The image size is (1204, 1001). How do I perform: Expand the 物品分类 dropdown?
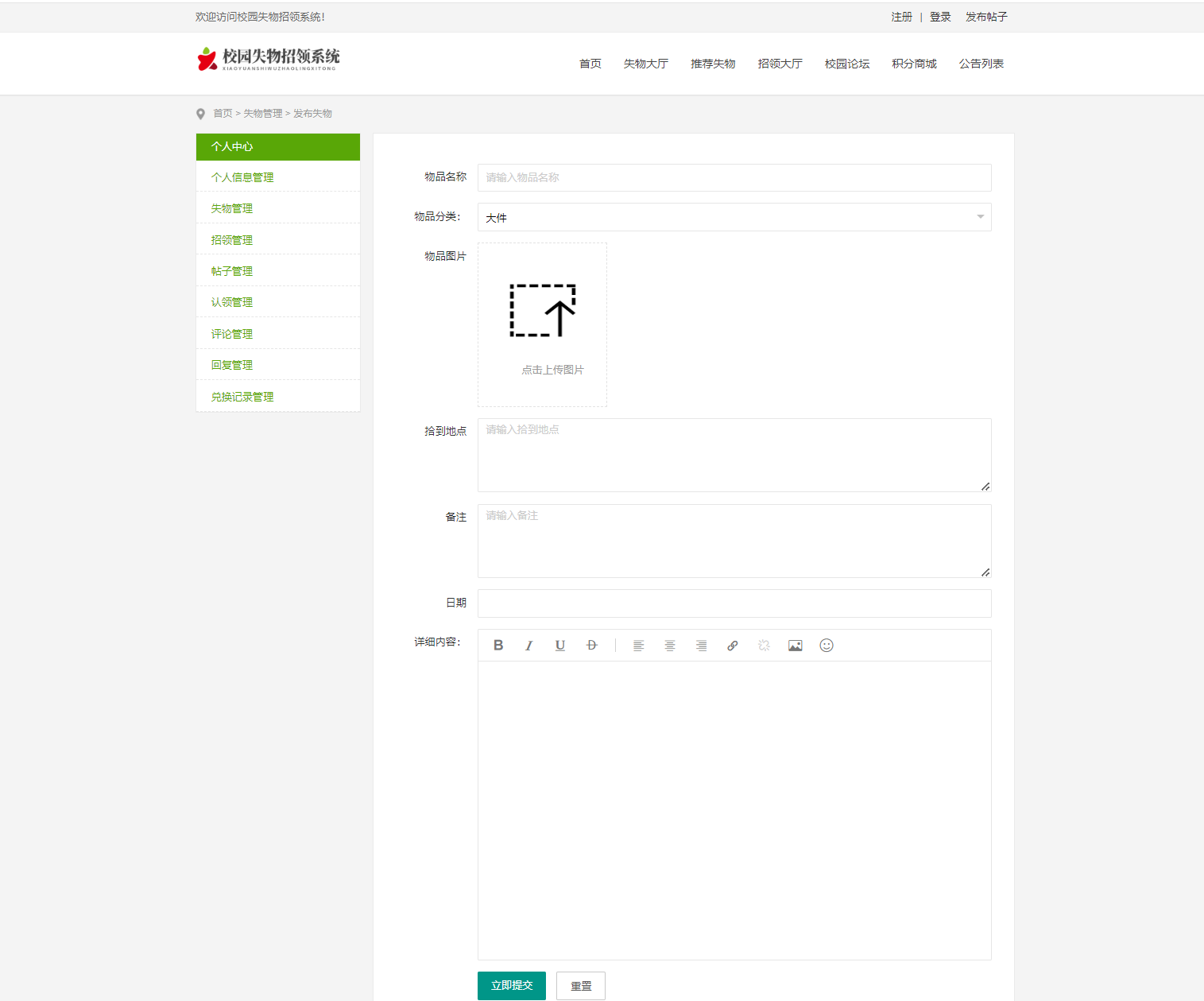[x=734, y=217]
